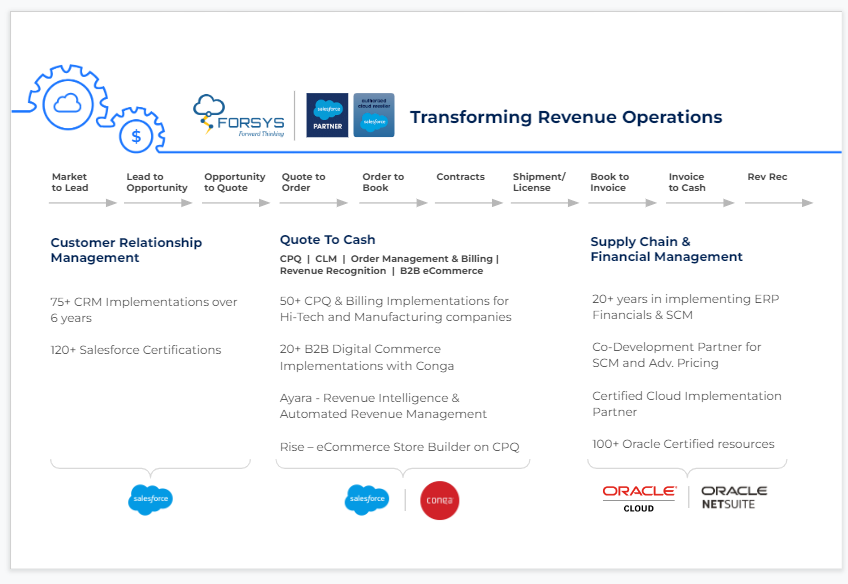Click the red Conga logo
The width and height of the screenshot is (848, 584).
(440, 500)
